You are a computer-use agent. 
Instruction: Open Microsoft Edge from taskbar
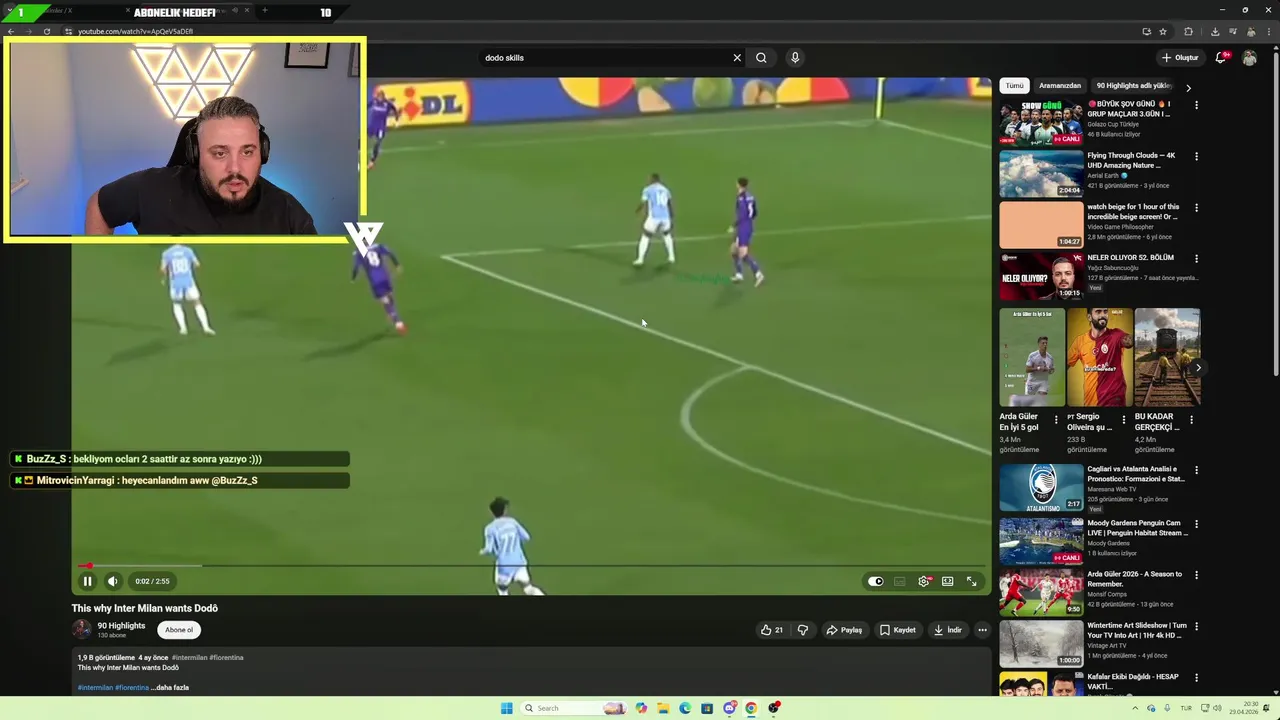click(x=685, y=708)
